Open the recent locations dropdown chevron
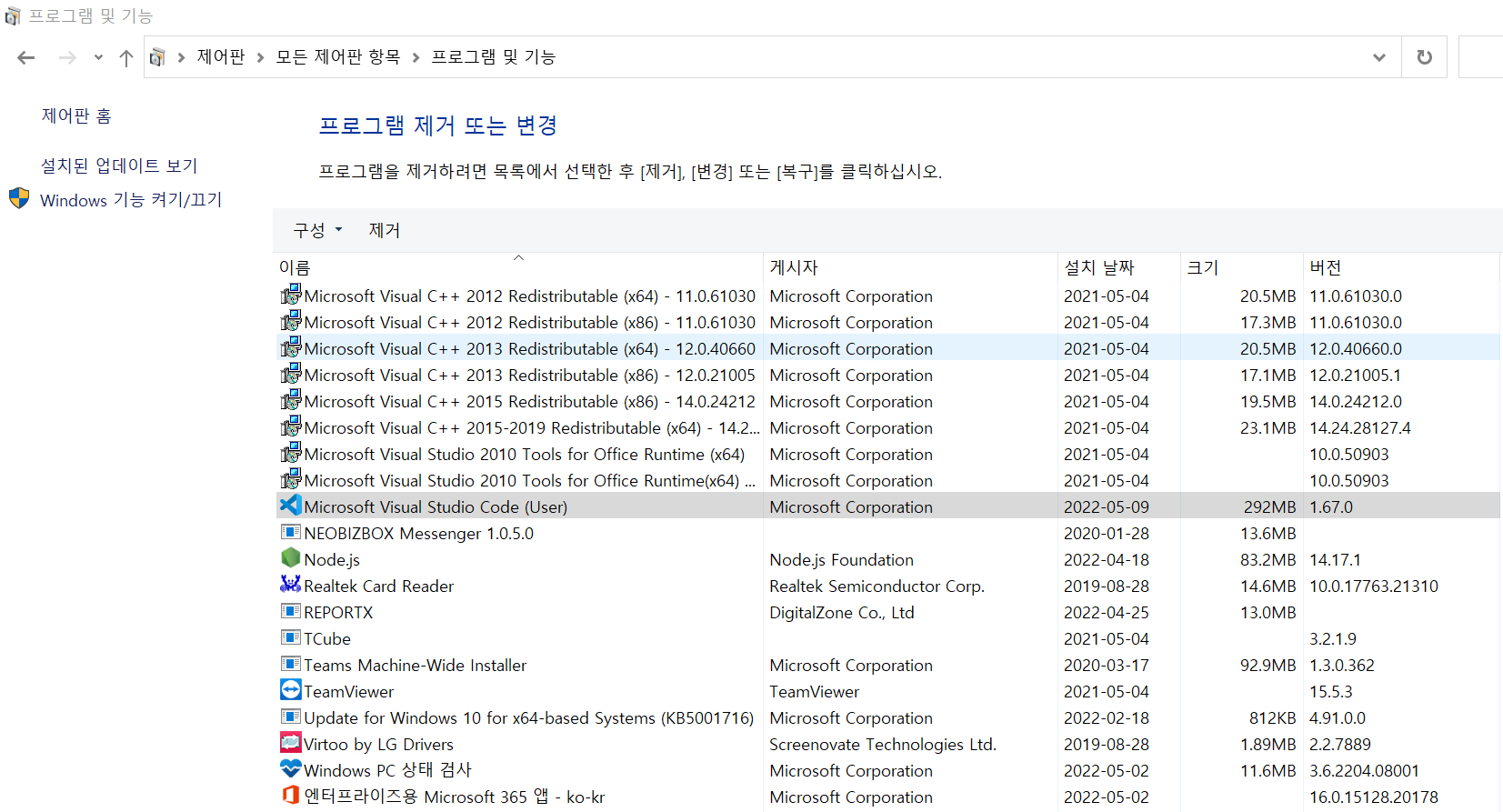The height and width of the screenshot is (812, 1503). pos(98,57)
